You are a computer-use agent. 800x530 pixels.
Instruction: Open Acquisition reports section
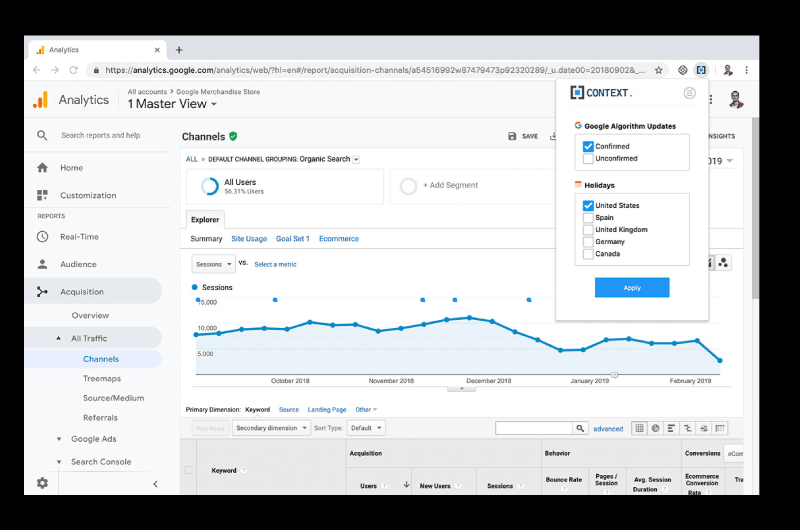82,292
